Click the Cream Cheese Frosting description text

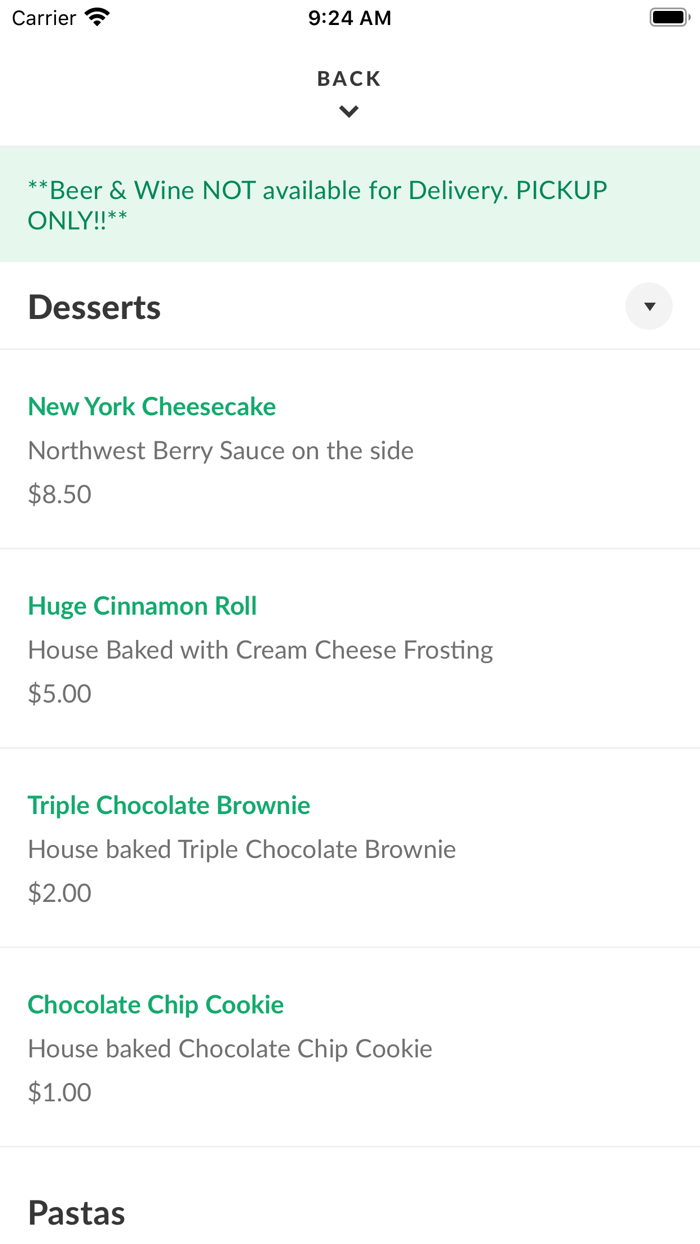[x=261, y=650]
